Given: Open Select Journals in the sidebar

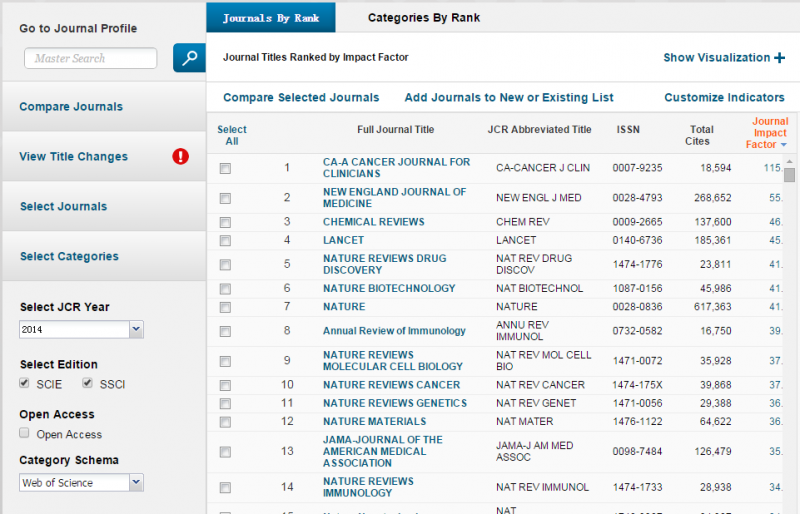Looking at the screenshot, I should click(x=63, y=206).
